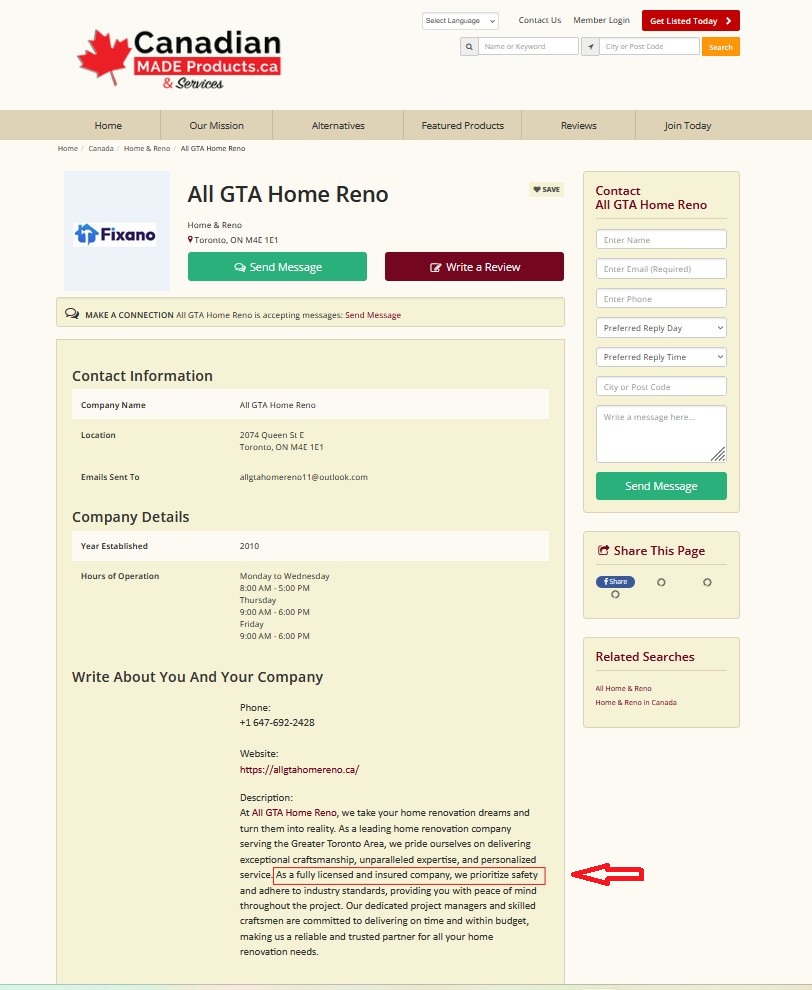Click the Home & Reno in Canada link

636,702
